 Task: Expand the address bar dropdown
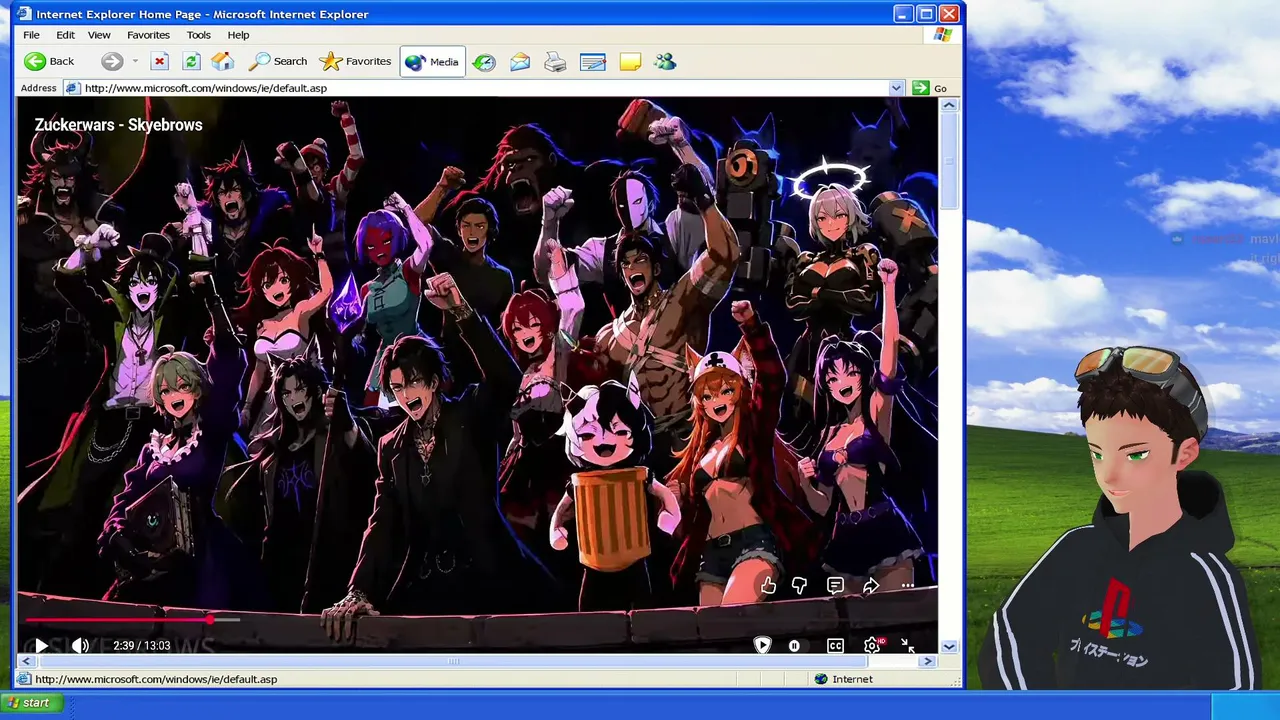click(896, 88)
